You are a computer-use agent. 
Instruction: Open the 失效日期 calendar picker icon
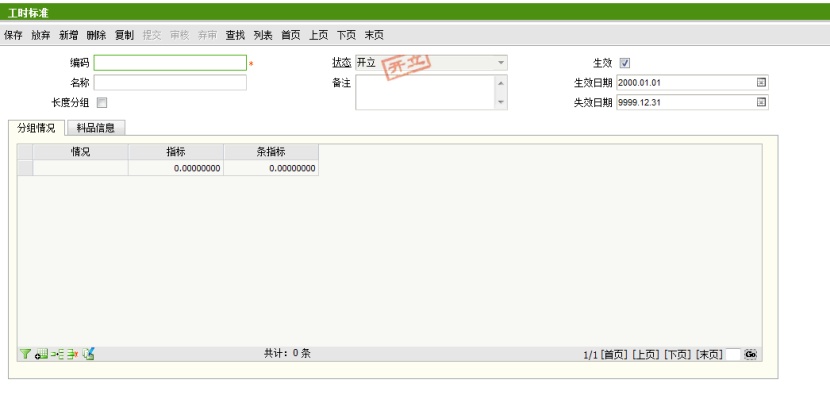click(761, 102)
